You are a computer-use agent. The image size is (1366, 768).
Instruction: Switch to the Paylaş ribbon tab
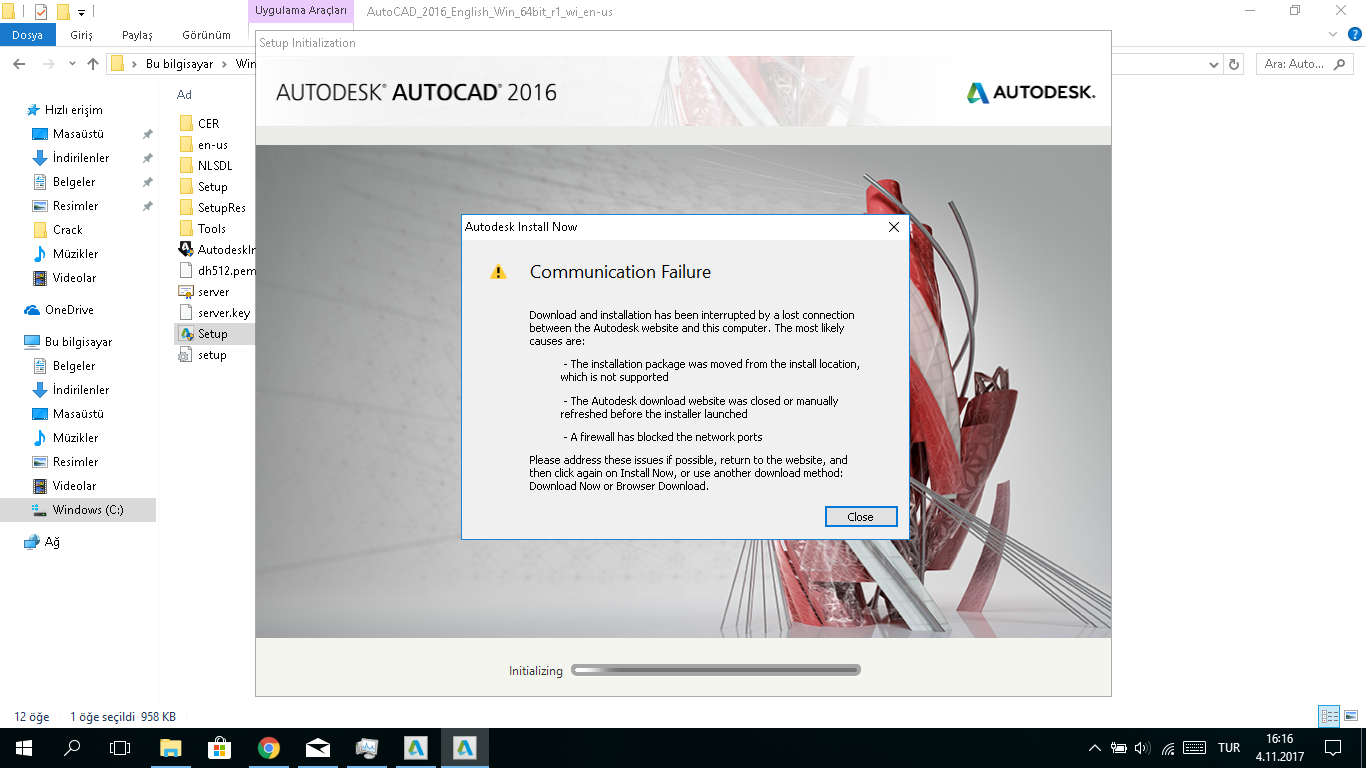click(137, 35)
